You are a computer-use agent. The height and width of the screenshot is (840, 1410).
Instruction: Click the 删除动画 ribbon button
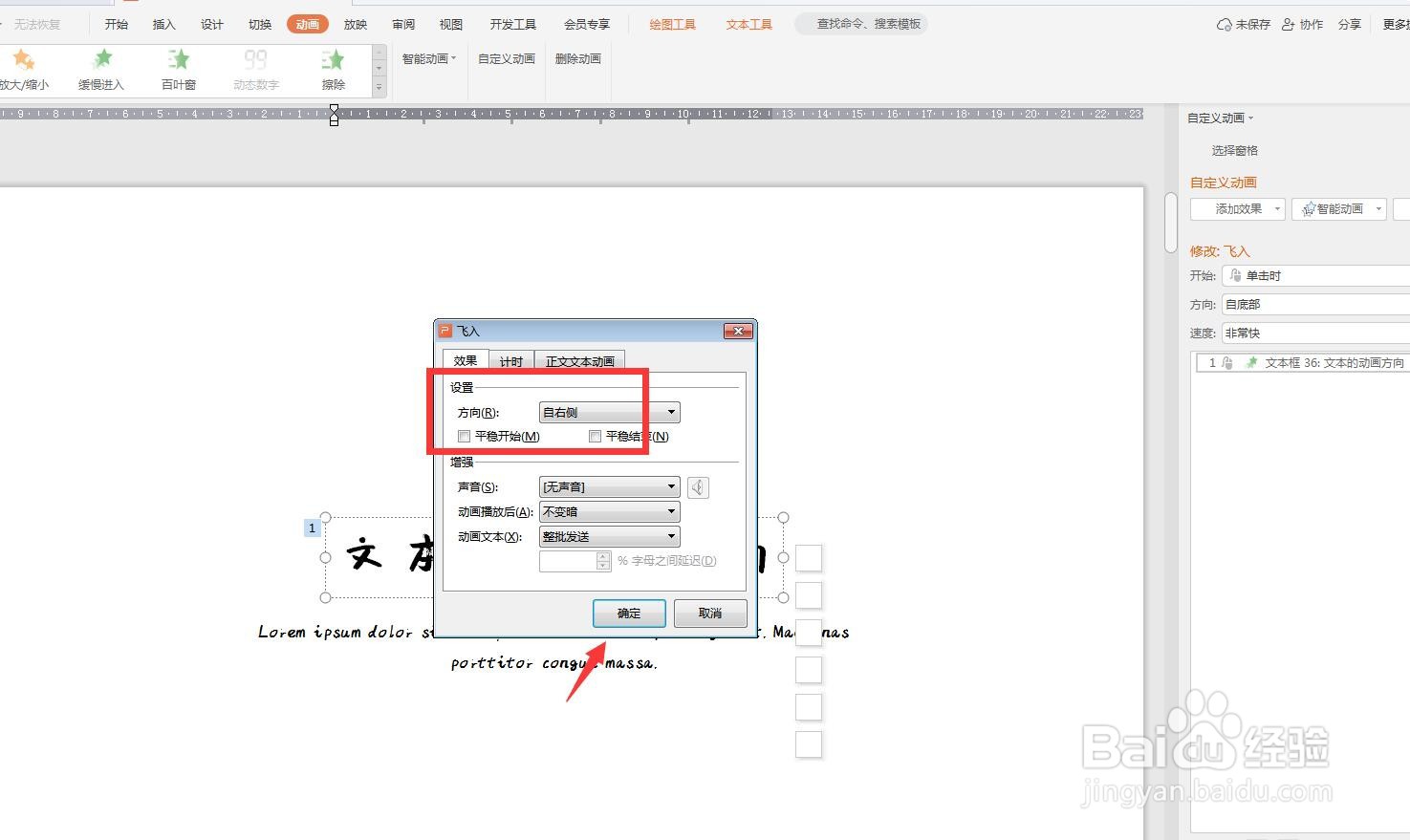click(x=578, y=58)
